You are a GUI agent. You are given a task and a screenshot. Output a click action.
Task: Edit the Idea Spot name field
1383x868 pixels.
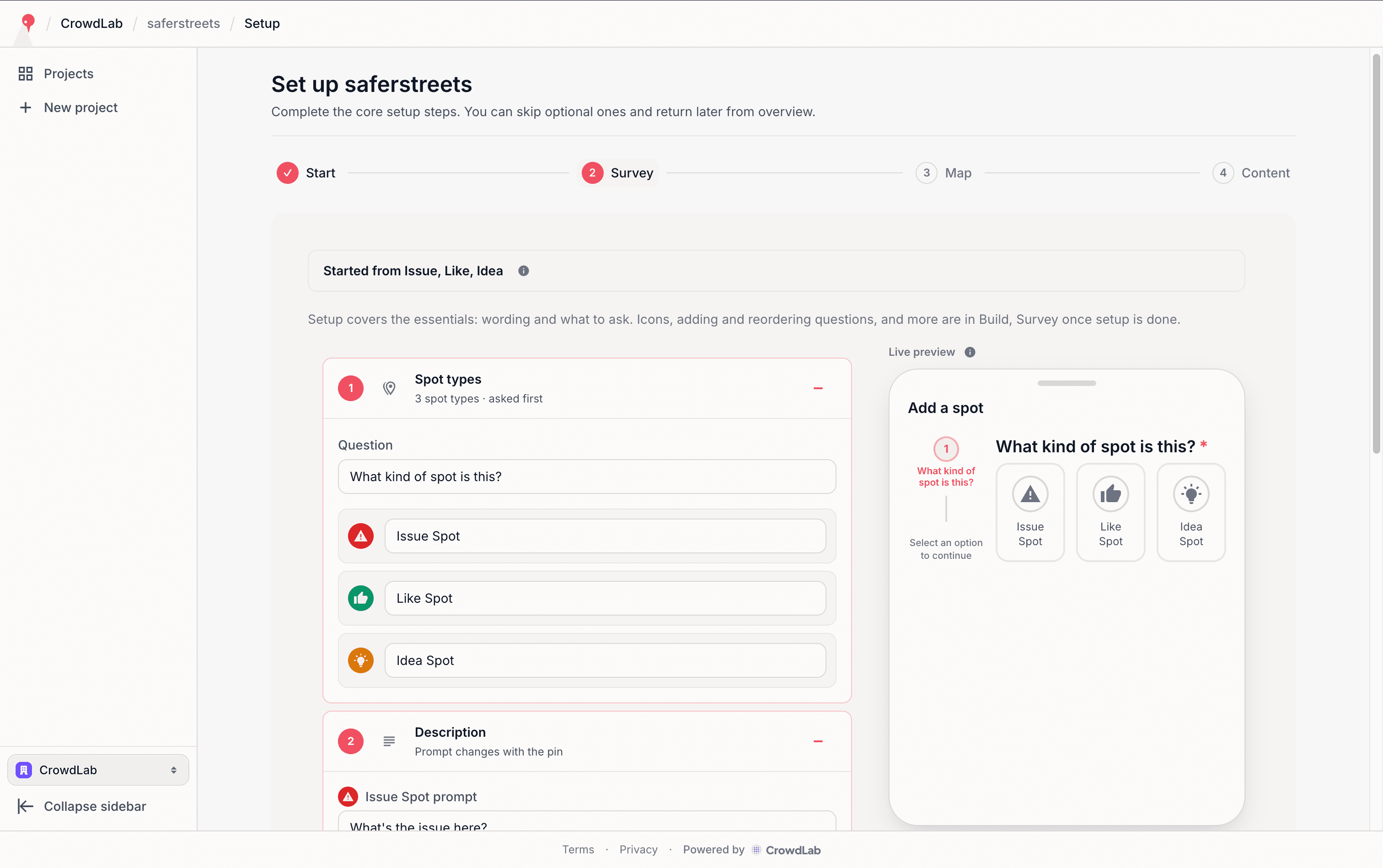[x=605, y=660]
